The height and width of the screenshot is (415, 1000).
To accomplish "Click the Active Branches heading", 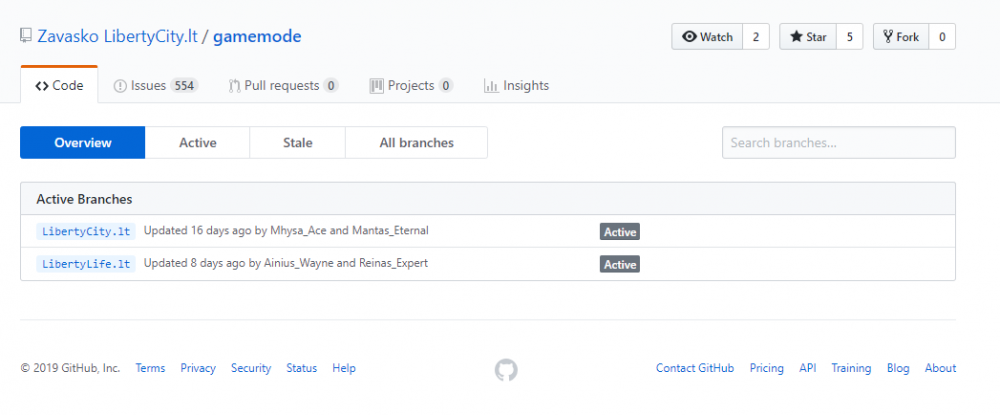I will click(x=84, y=199).
